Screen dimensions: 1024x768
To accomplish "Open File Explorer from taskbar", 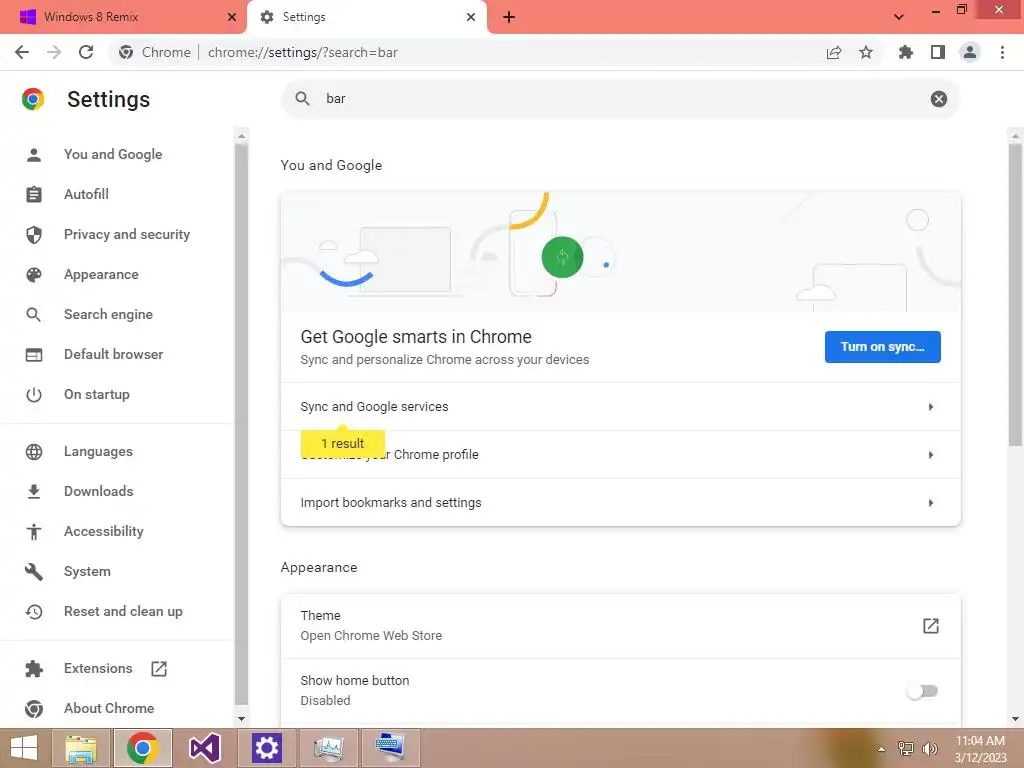I will pyautogui.click(x=81, y=748).
